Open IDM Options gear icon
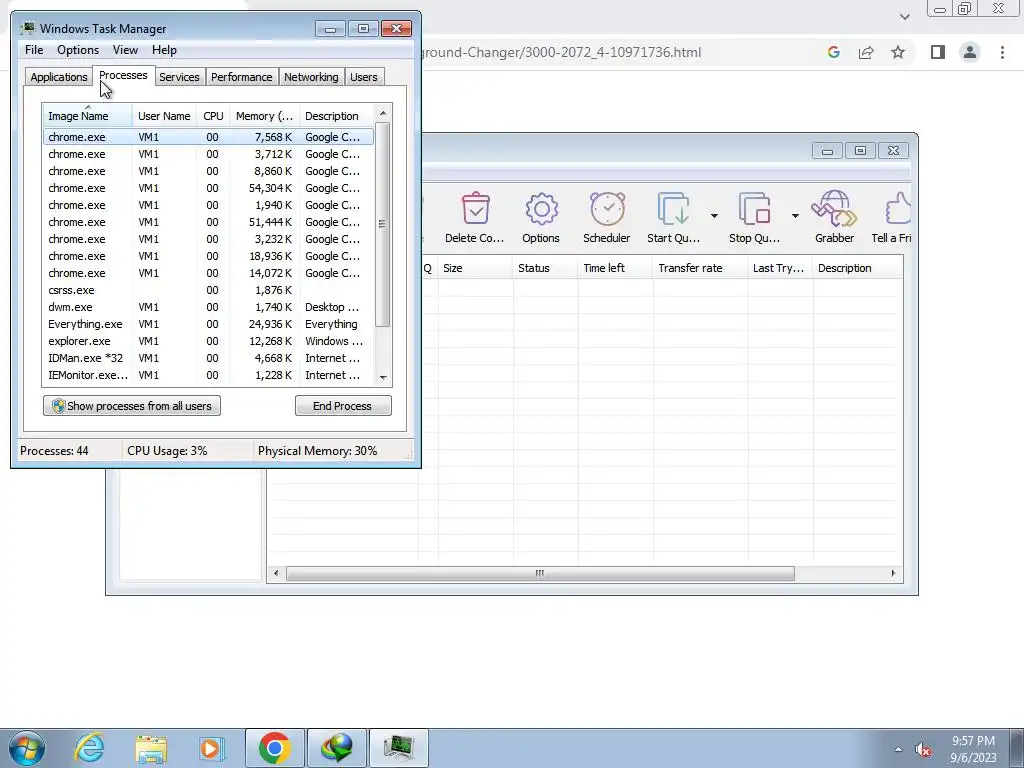Image resolution: width=1024 pixels, height=768 pixels. pyautogui.click(x=541, y=217)
